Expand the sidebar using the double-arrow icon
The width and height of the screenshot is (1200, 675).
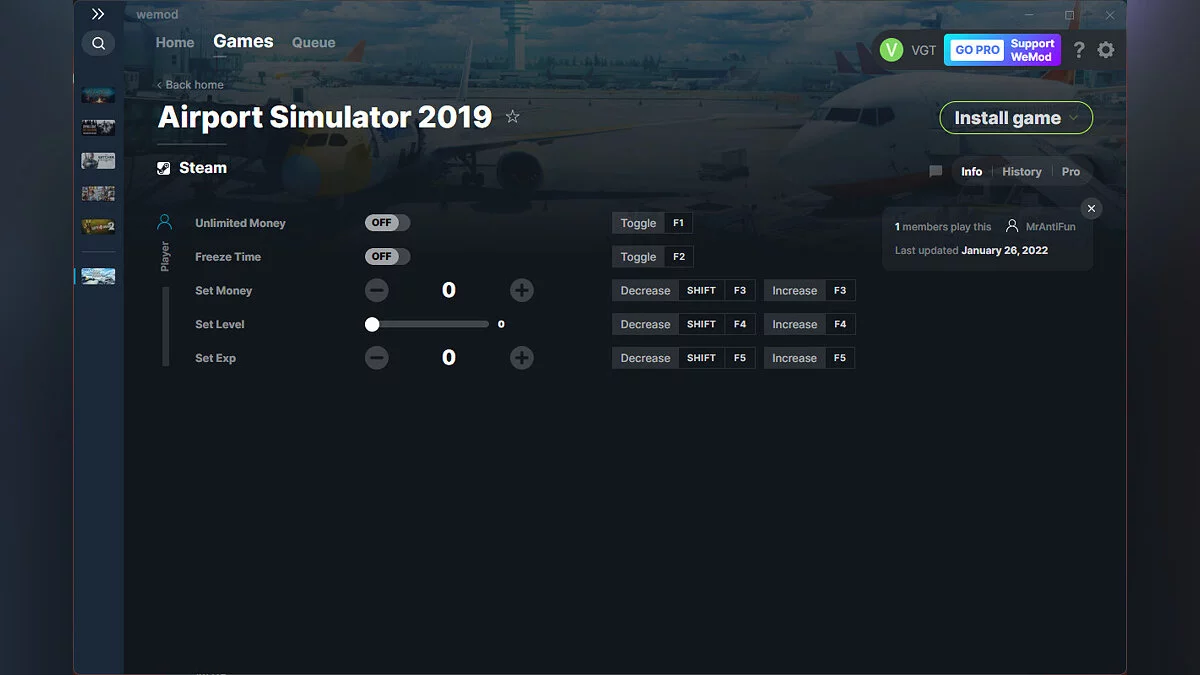97,14
